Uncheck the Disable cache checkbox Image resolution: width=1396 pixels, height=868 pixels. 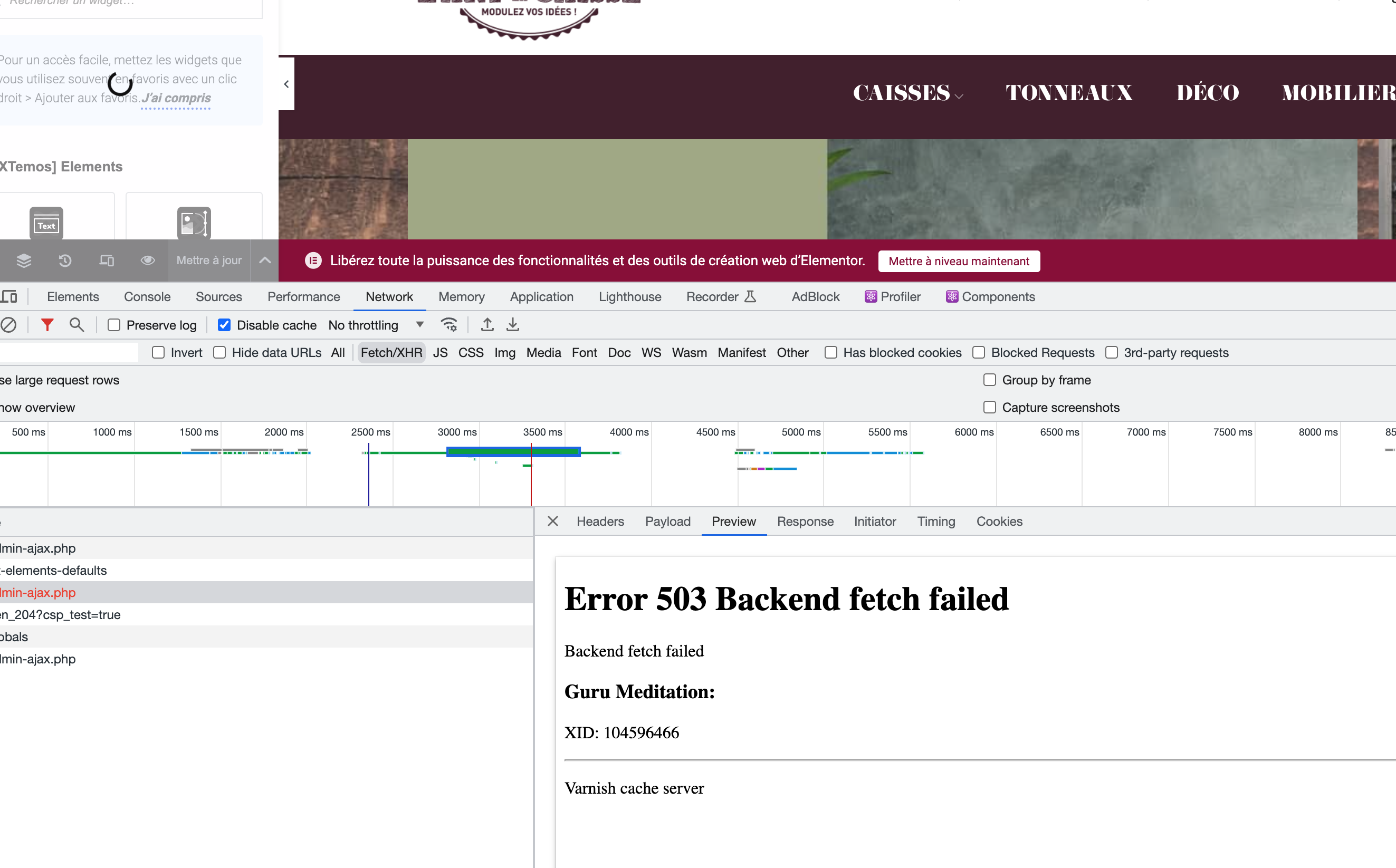(x=225, y=325)
